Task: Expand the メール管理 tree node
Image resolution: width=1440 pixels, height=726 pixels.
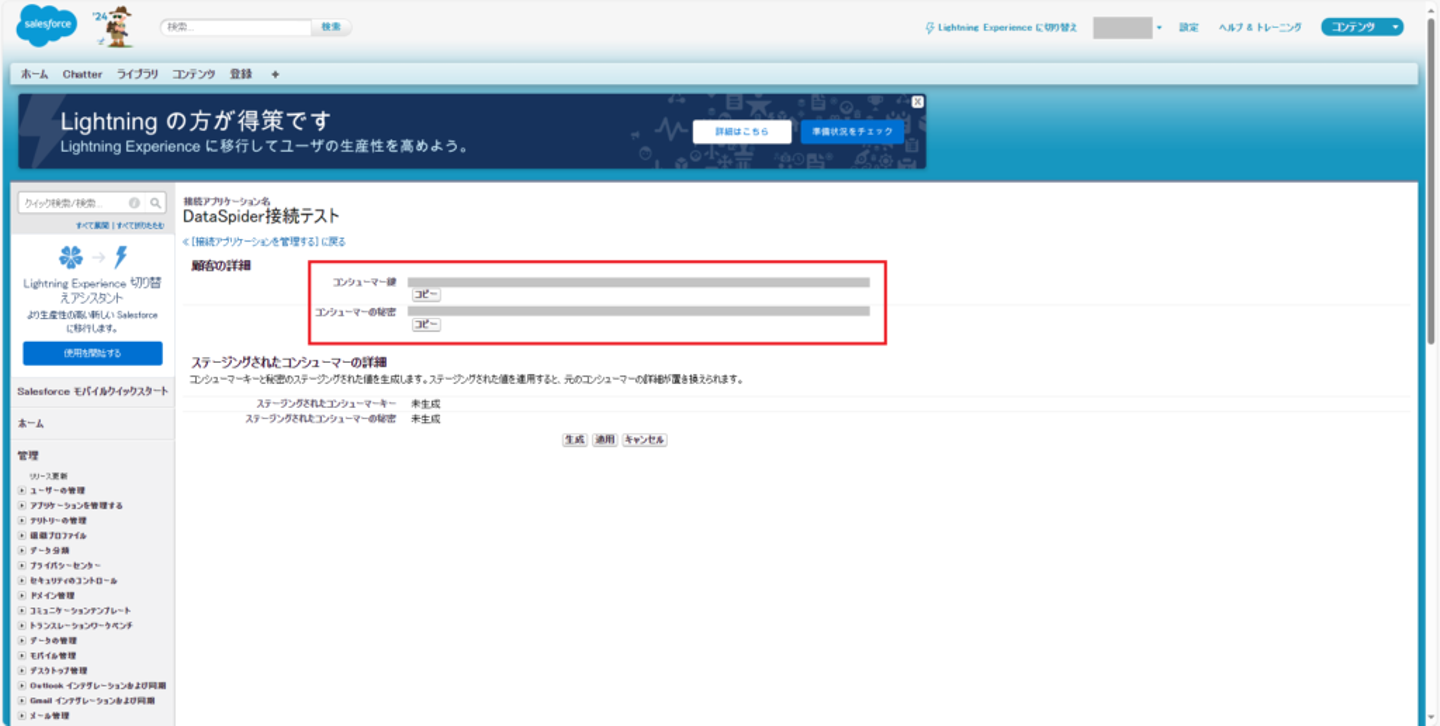Action: (x=22, y=716)
